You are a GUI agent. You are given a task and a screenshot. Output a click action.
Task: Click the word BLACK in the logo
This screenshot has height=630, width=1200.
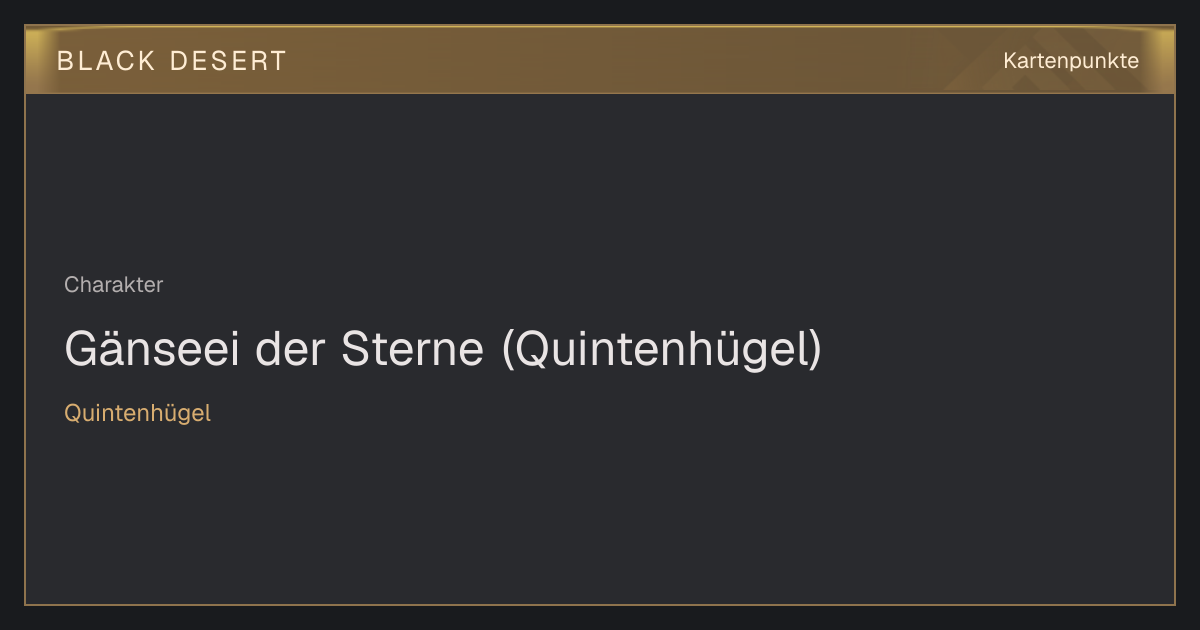point(106,61)
